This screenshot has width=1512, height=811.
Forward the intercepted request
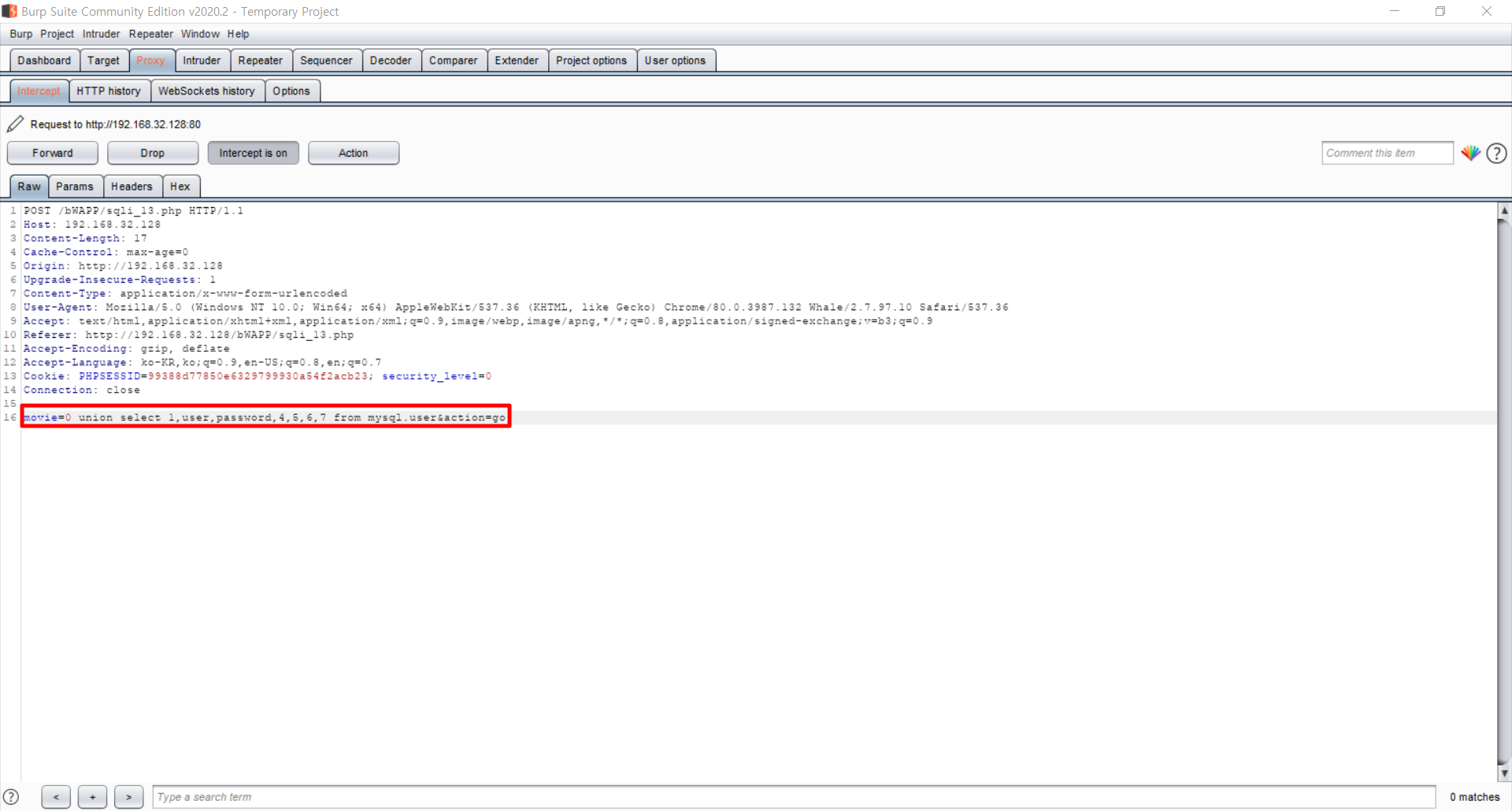pyautogui.click(x=53, y=153)
